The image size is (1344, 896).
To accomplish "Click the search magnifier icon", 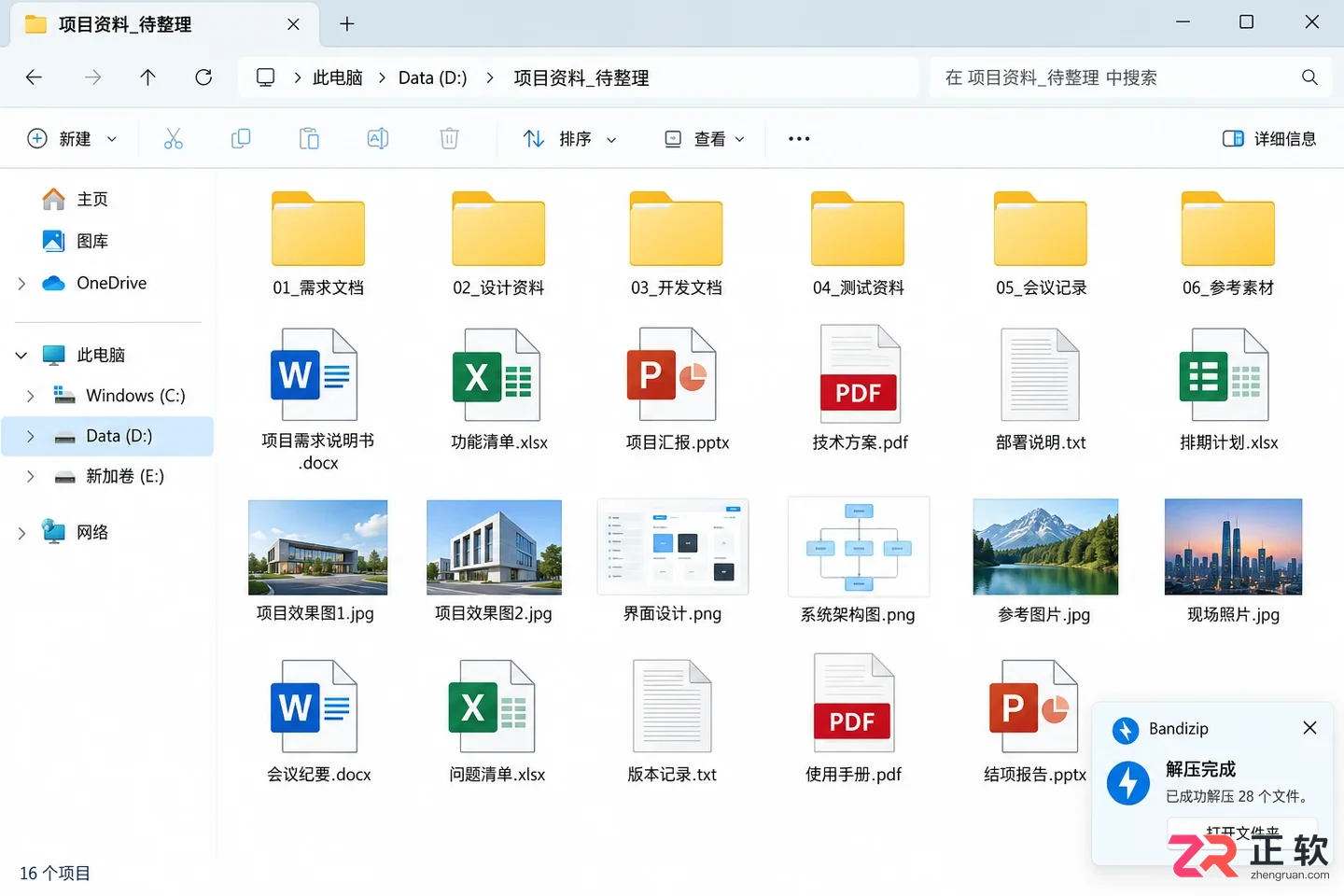I will click(1309, 77).
